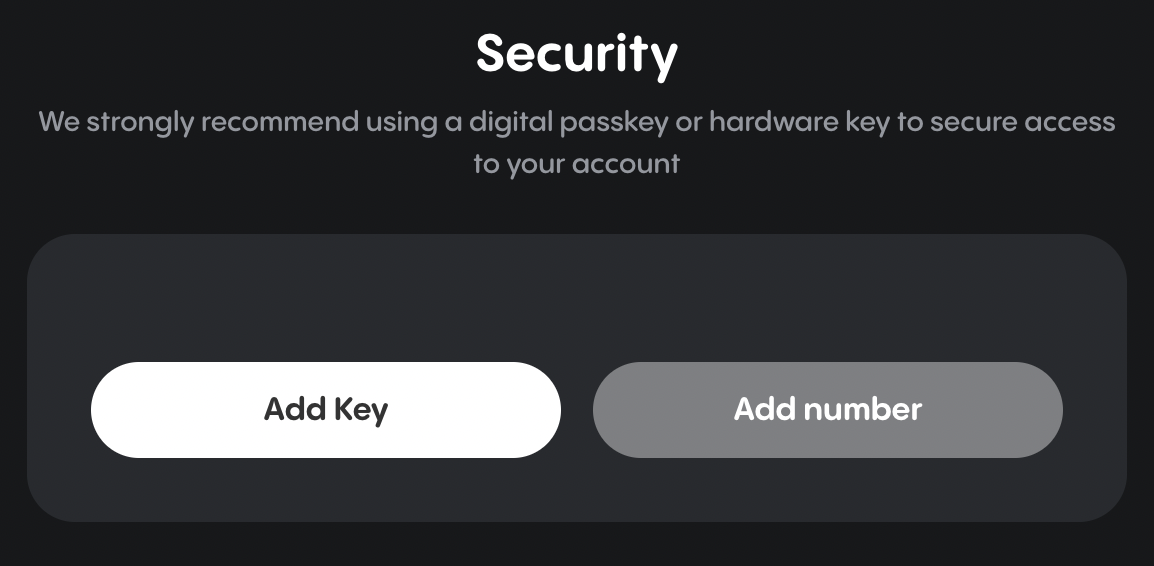
Task: Click the passkey recommendation description text
Action: [x=576, y=142]
